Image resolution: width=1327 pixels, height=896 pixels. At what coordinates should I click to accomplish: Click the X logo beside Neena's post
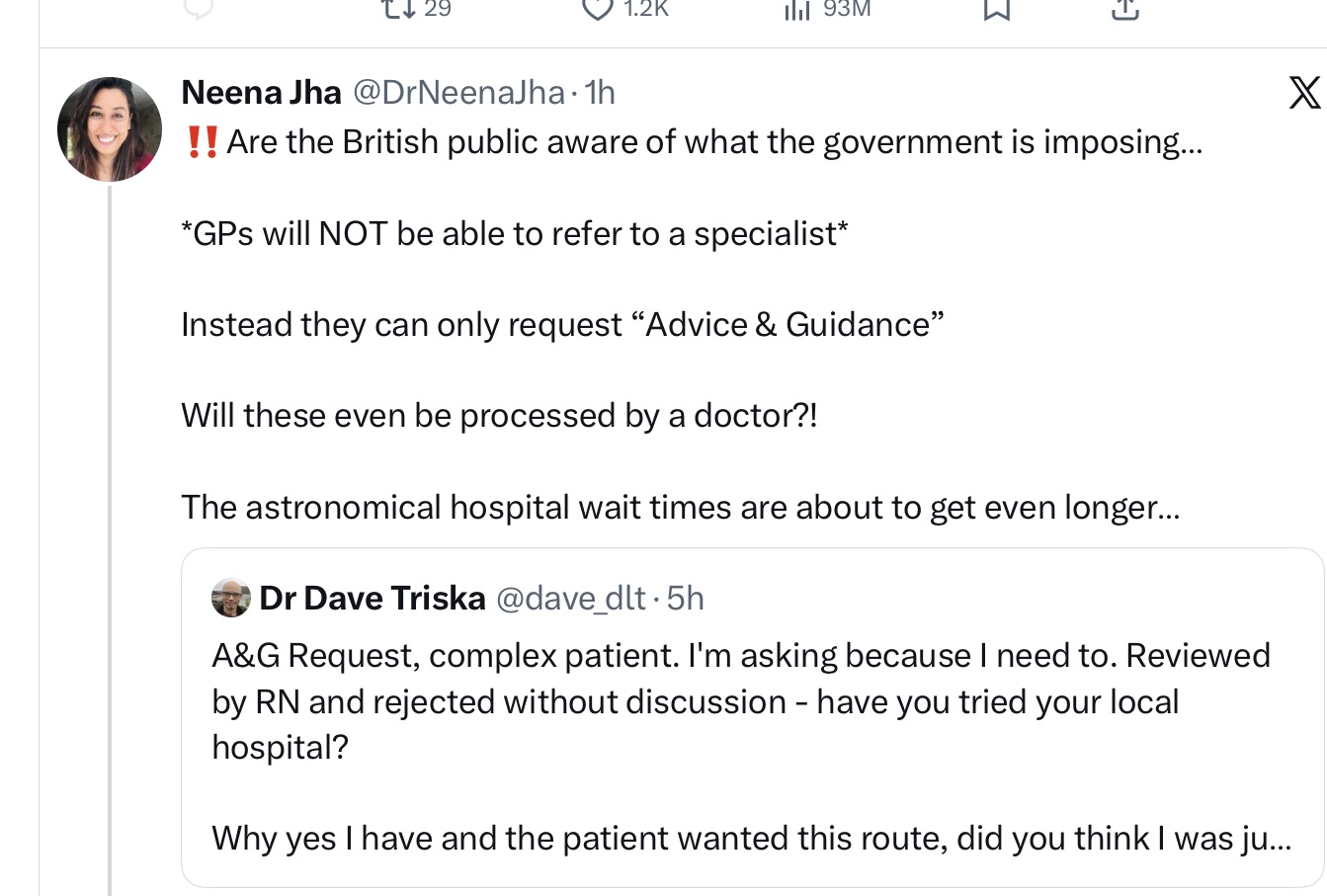coord(1304,93)
